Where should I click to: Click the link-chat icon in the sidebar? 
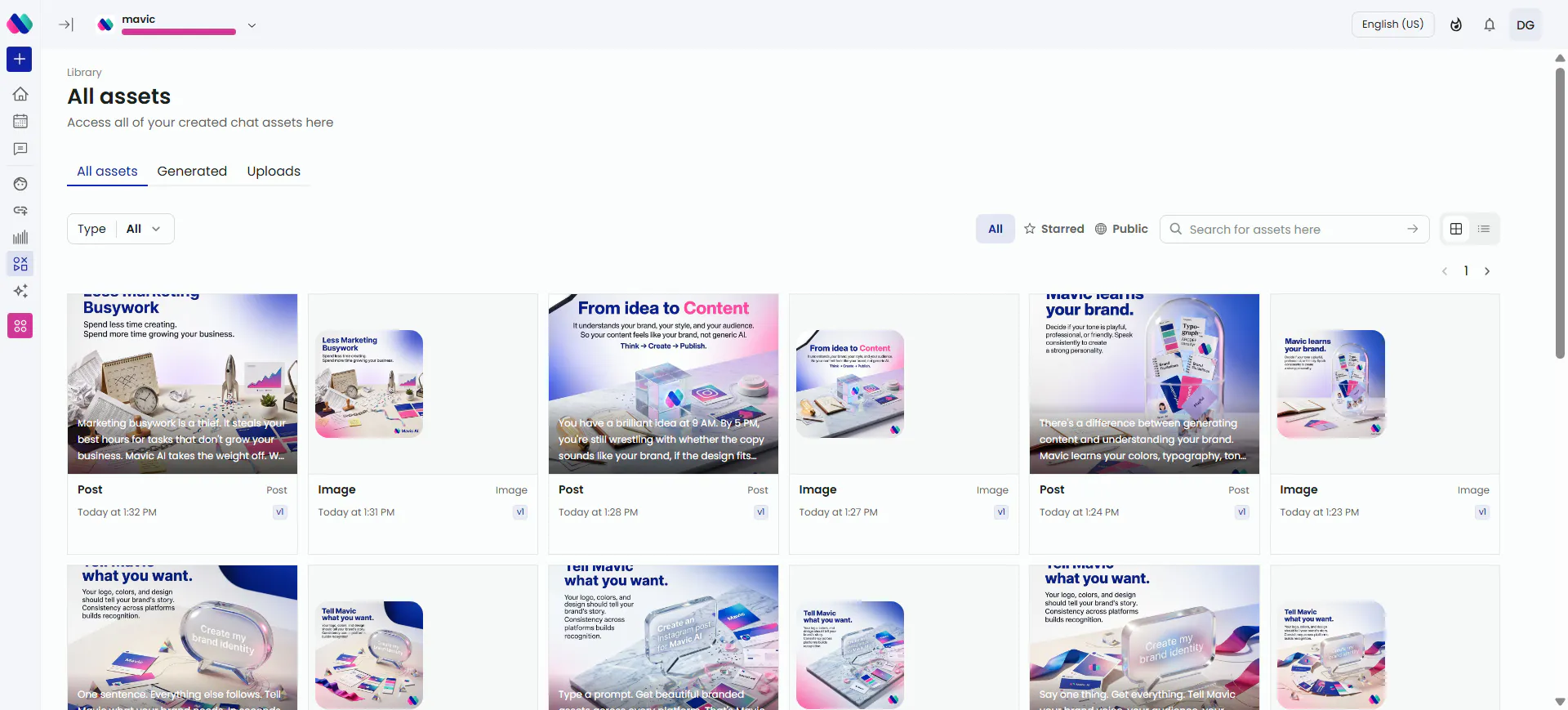(20, 211)
